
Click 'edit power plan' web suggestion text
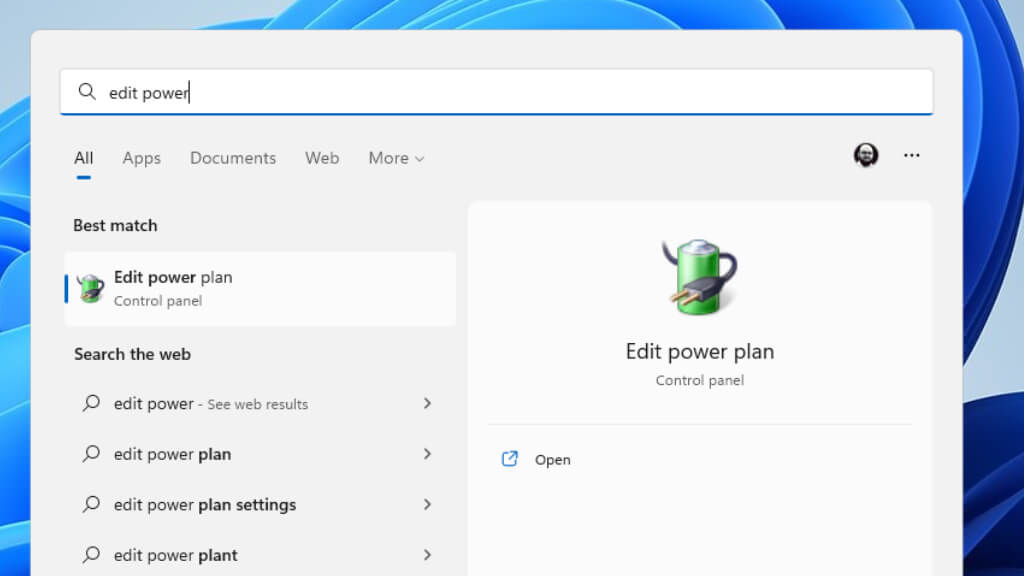(172, 454)
